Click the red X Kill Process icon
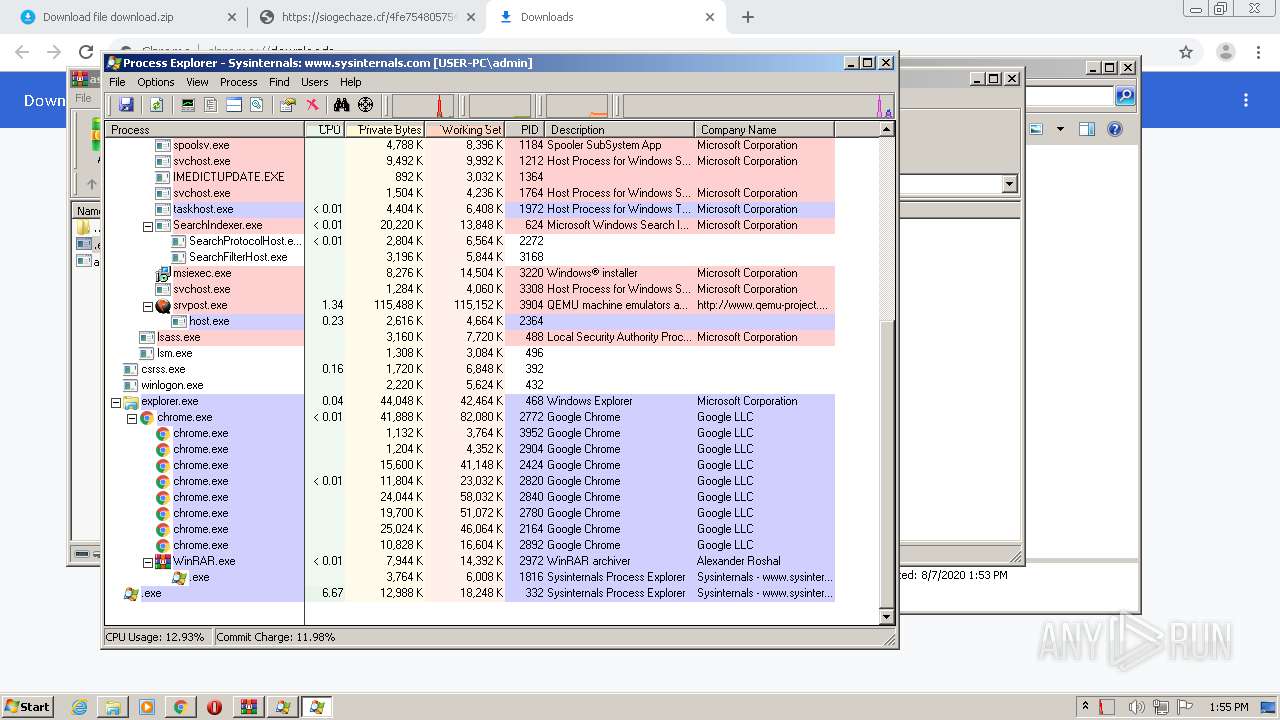Viewport: 1280px width, 720px height. coord(312,105)
